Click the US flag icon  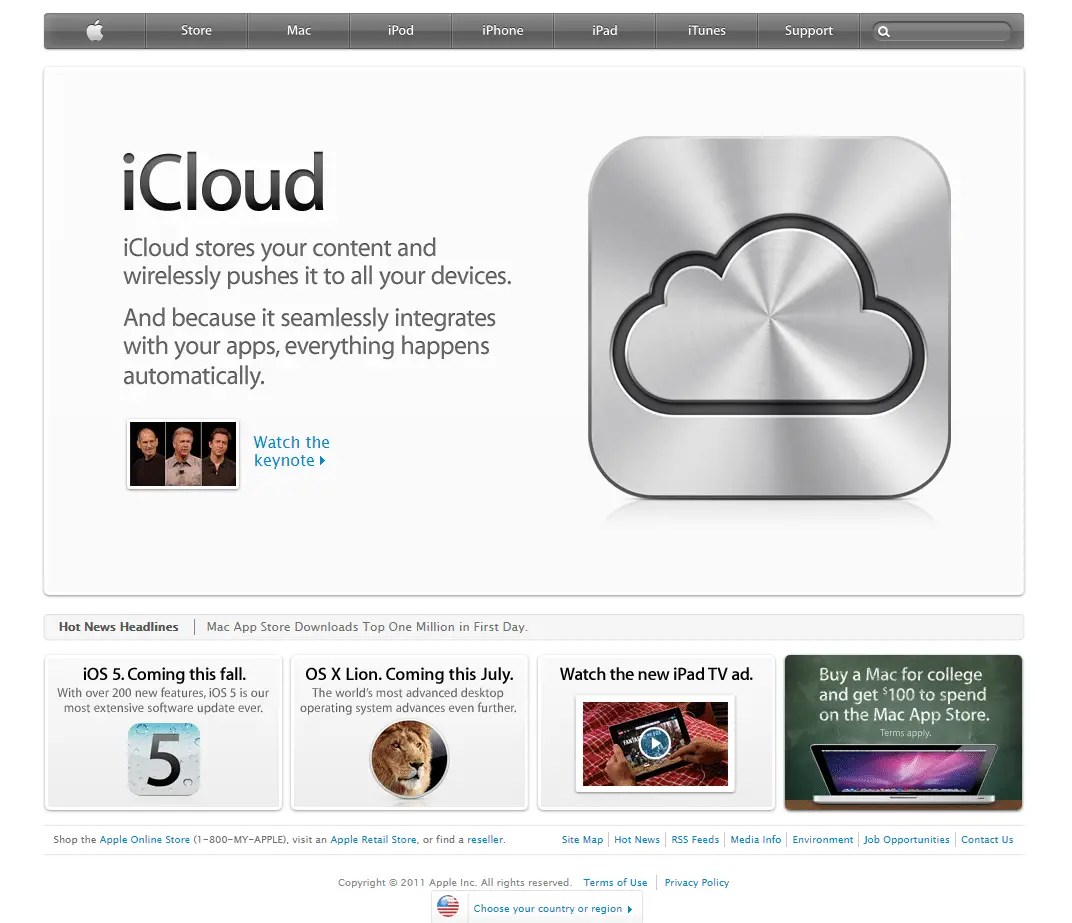coord(448,907)
